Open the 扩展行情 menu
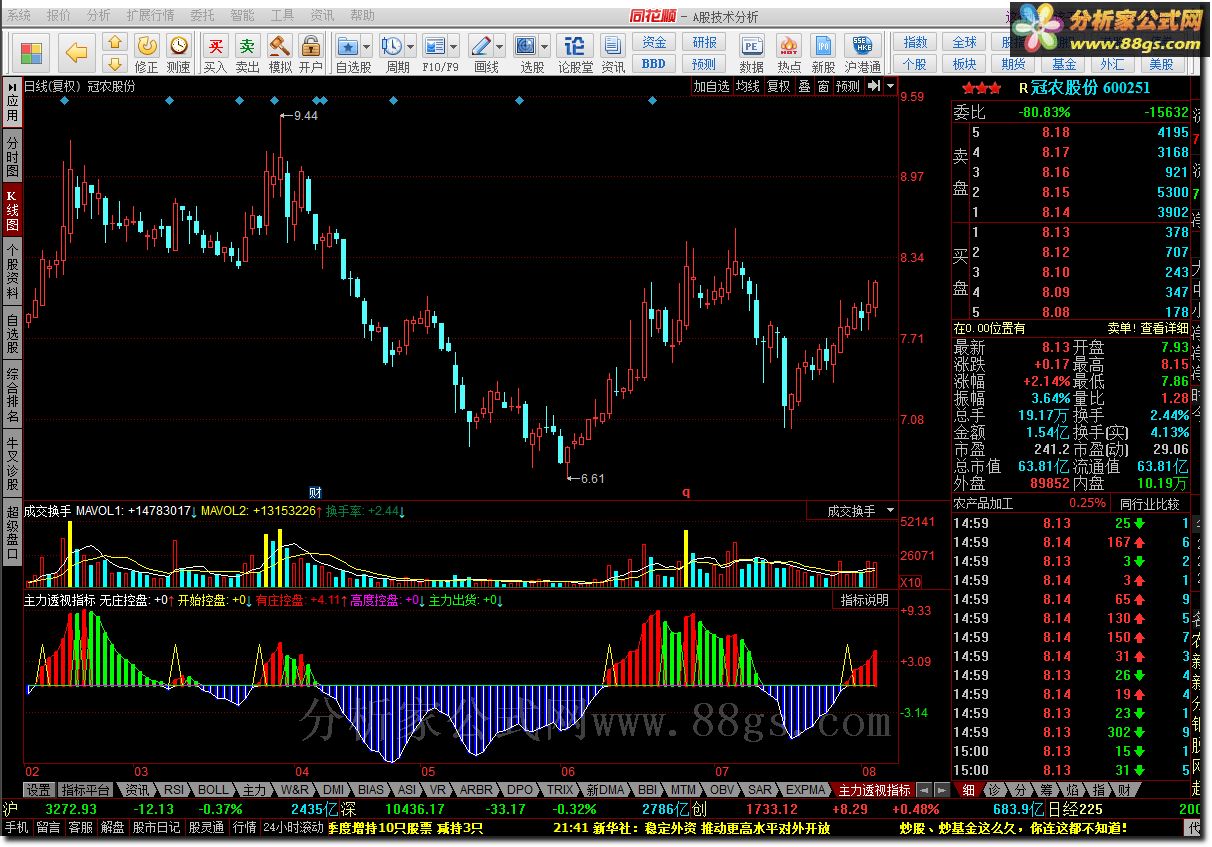Screen dimensions: 1212x847 click(x=150, y=16)
